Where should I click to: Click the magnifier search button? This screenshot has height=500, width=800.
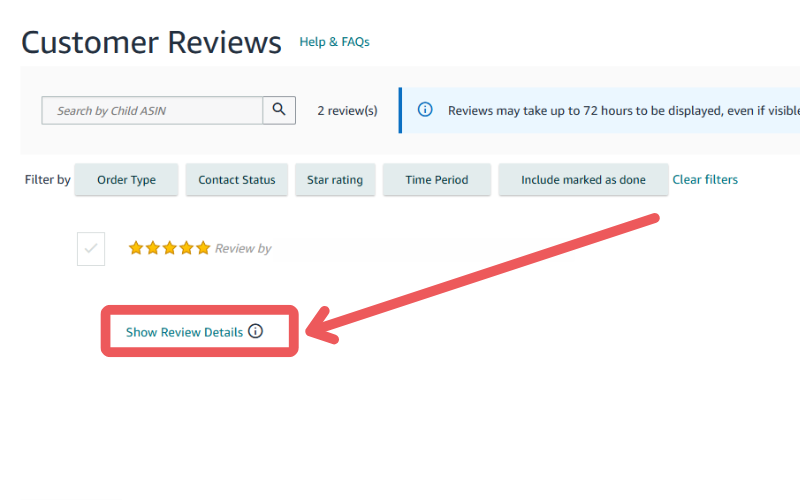pyautogui.click(x=279, y=110)
